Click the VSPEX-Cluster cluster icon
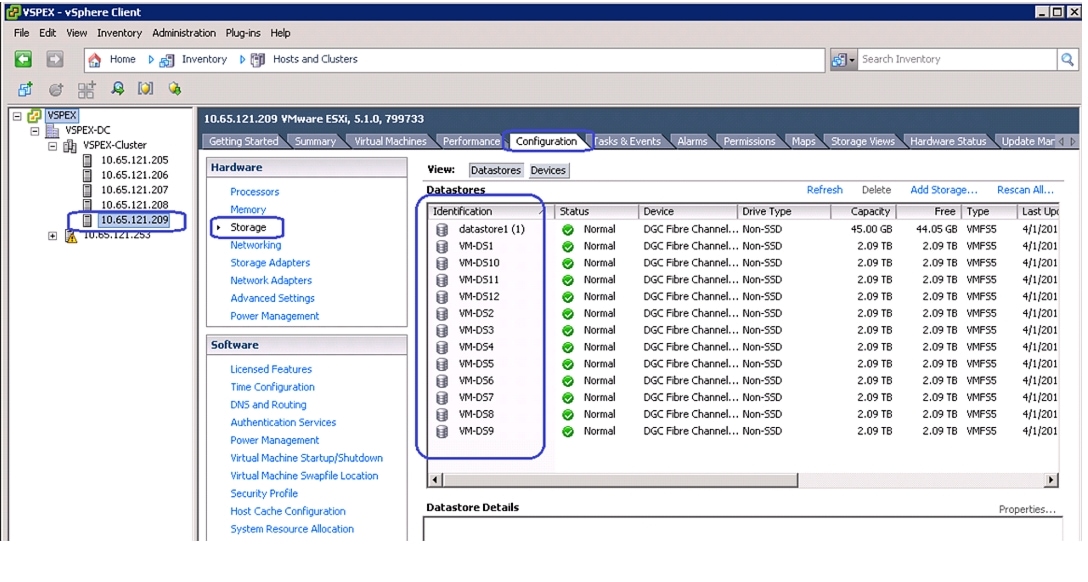 point(70,146)
